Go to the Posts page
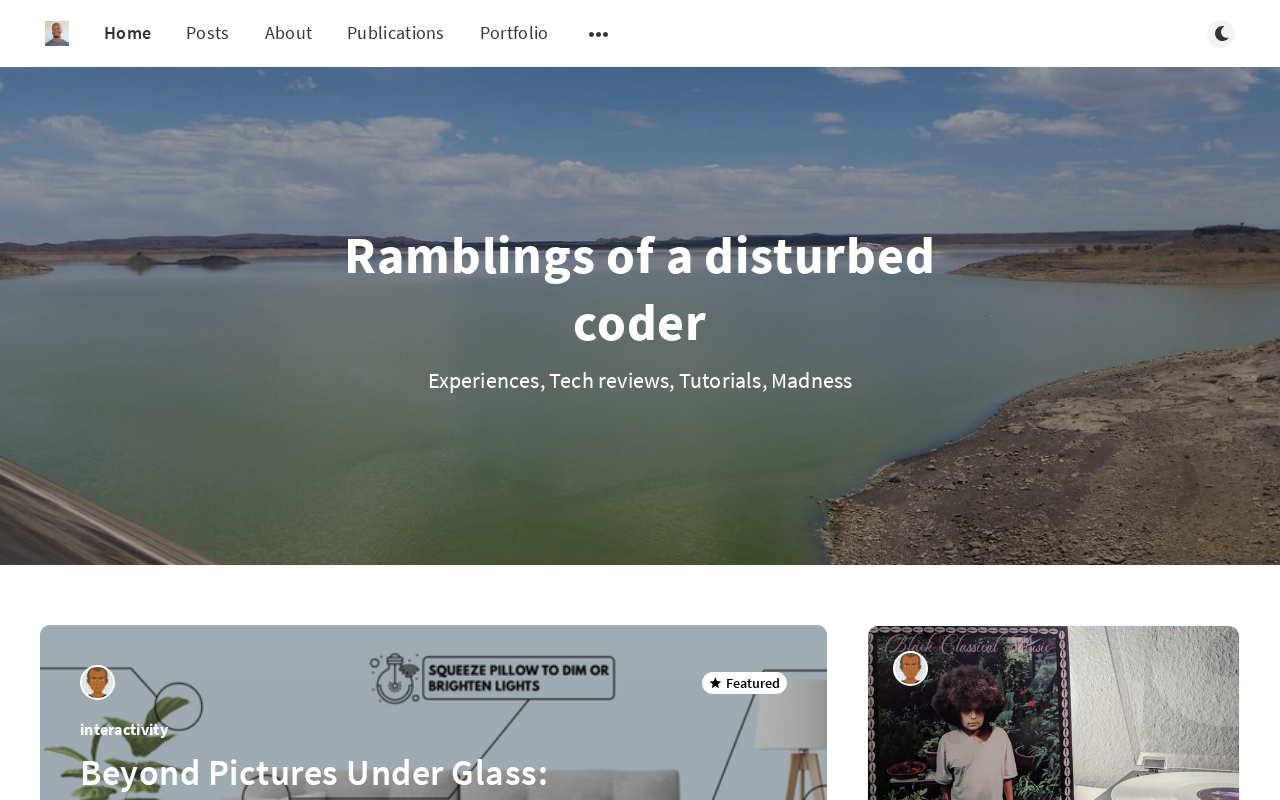The image size is (1280, 800). 207,33
